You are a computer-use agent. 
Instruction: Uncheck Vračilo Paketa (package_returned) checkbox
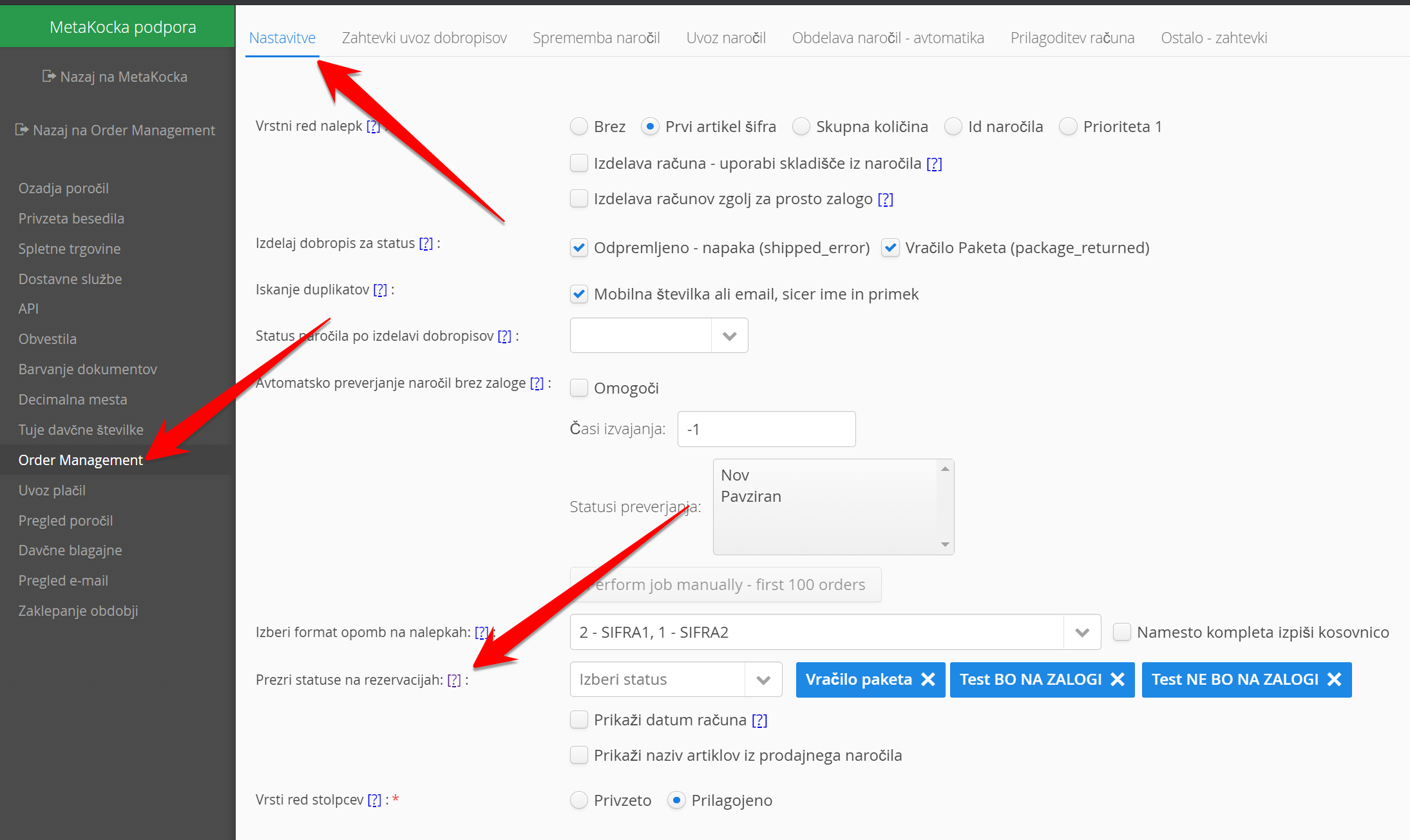(x=890, y=248)
